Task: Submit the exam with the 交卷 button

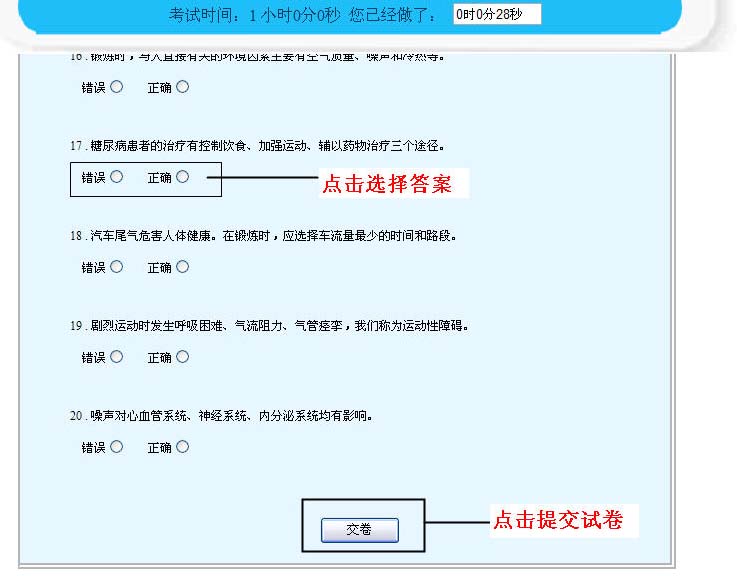Action: pyautogui.click(x=359, y=530)
